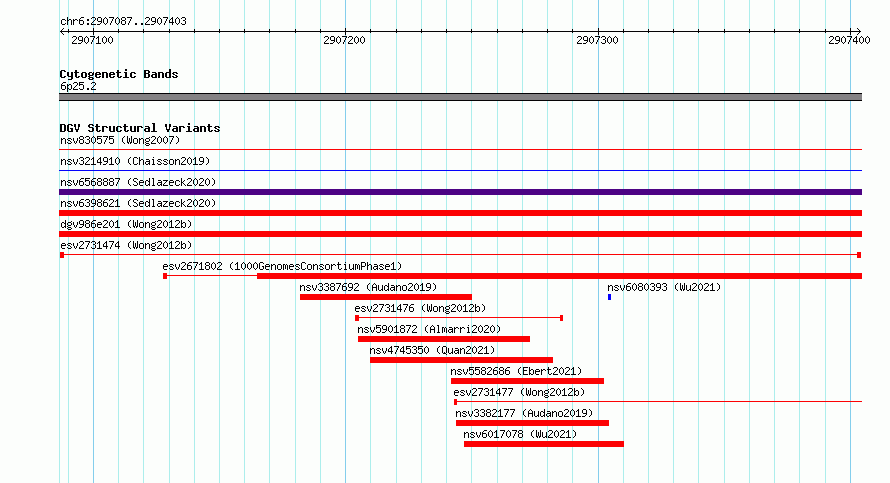Click the Cytogenetic Bands track title
Screen dimensions: 890x483
point(119,74)
